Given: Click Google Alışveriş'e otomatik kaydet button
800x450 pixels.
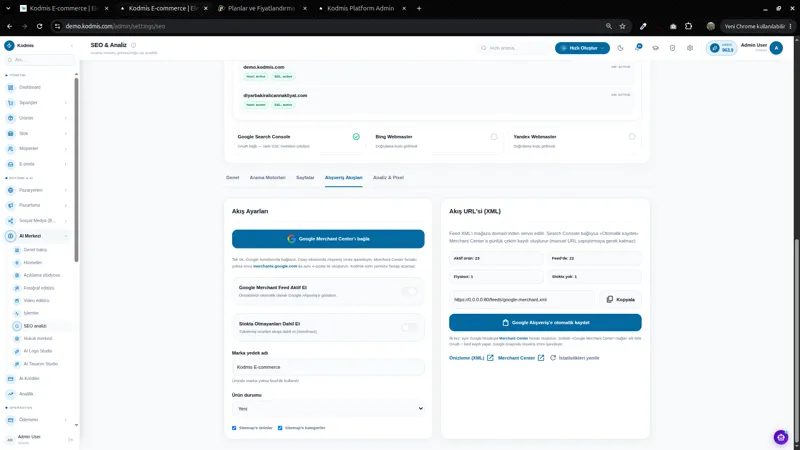Looking at the screenshot, I should 545,322.
